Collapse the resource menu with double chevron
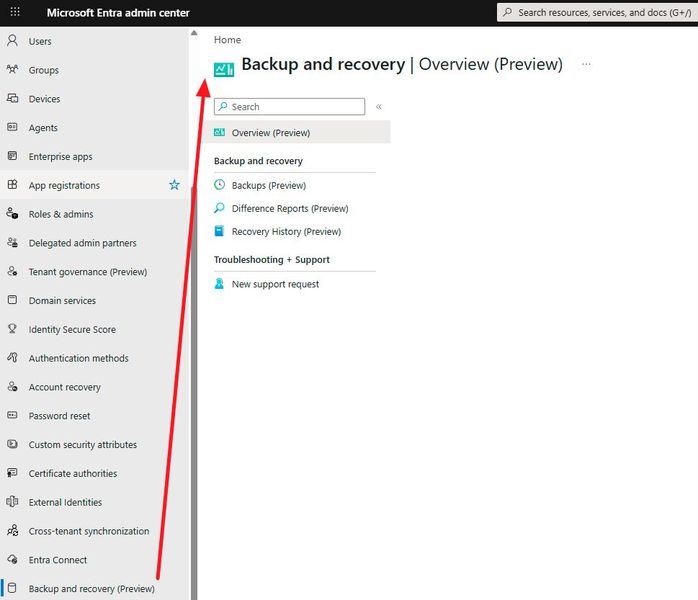The height and width of the screenshot is (600, 698). click(379, 107)
